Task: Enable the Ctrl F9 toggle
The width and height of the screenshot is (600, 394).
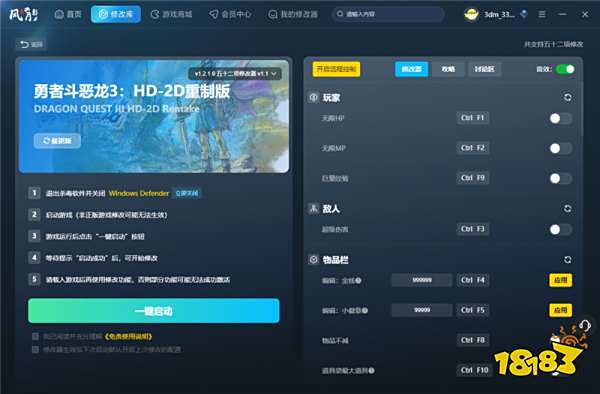Action: click(560, 178)
